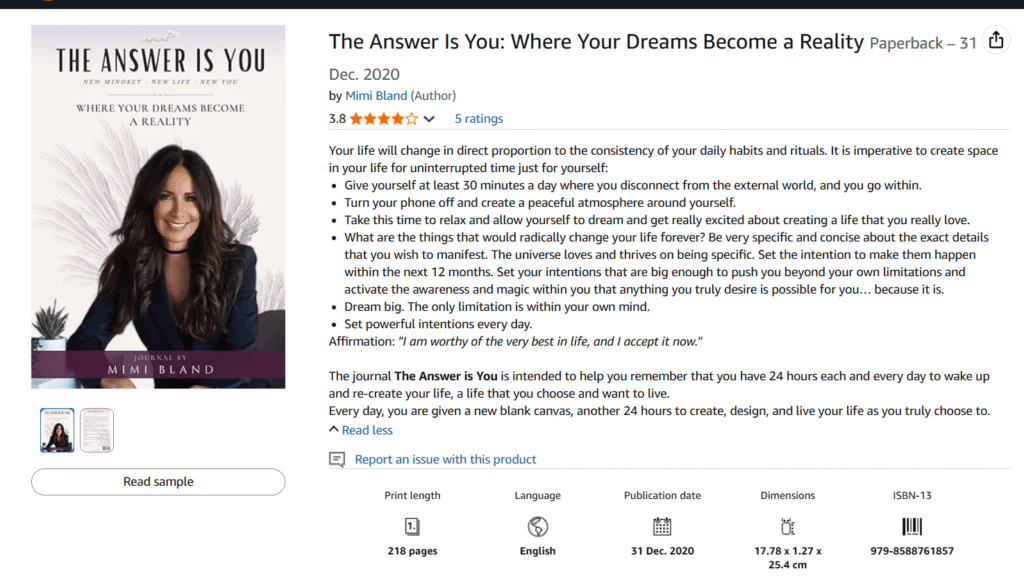Click the 218 pages print length value
Image resolution: width=1024 pixels, height=576 pixels.
click(x=412, y=551)
